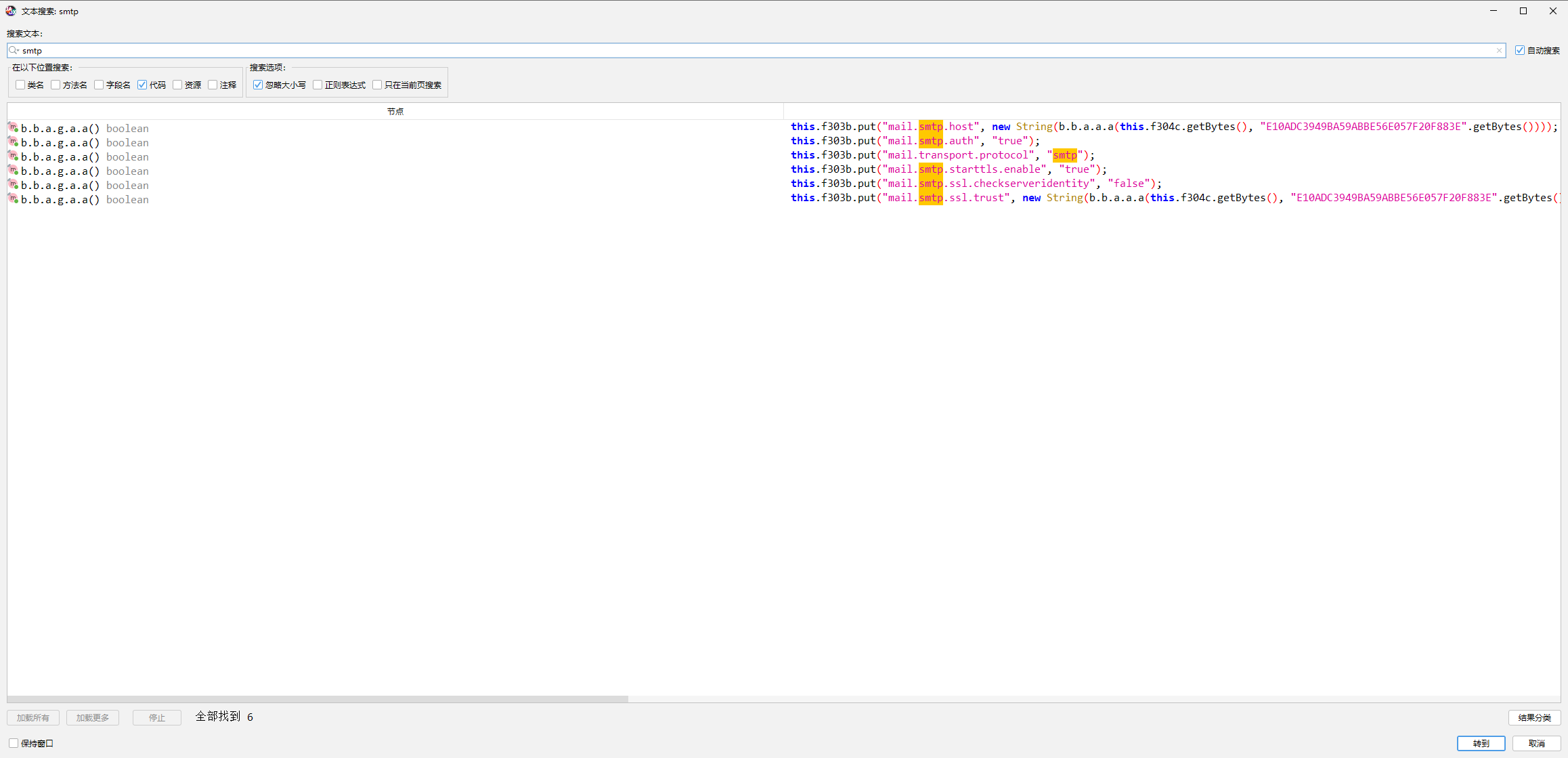Click method icon of the ssl.trust result row

click(13, 198)
